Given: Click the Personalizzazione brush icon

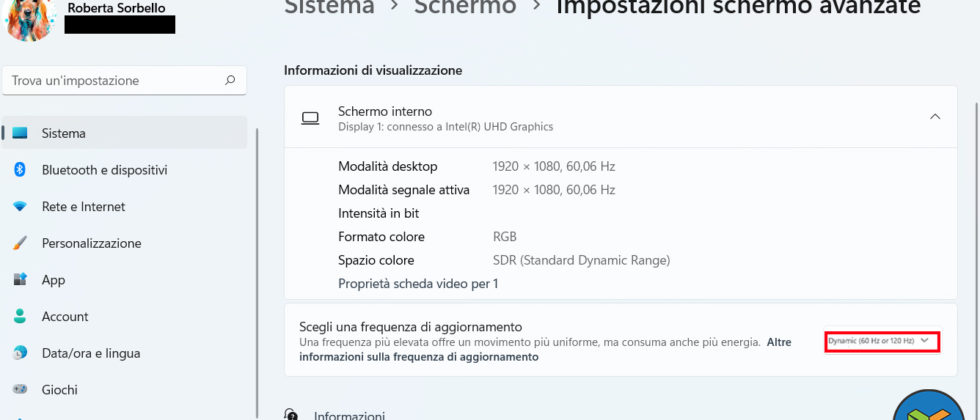Looking at the screenshot, I should [x=19, y=243].
